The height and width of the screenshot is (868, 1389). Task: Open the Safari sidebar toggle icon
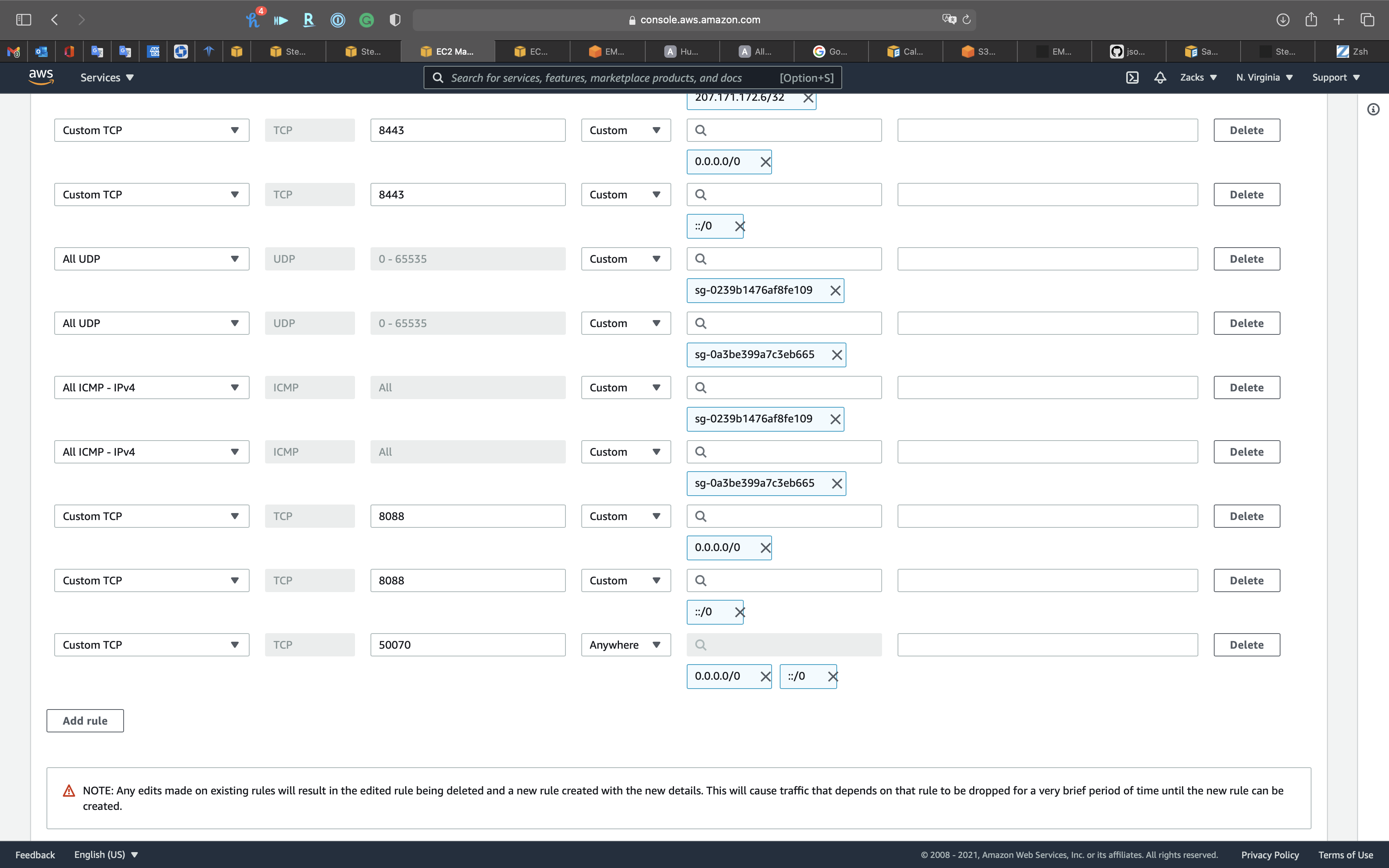pos(24,19)
